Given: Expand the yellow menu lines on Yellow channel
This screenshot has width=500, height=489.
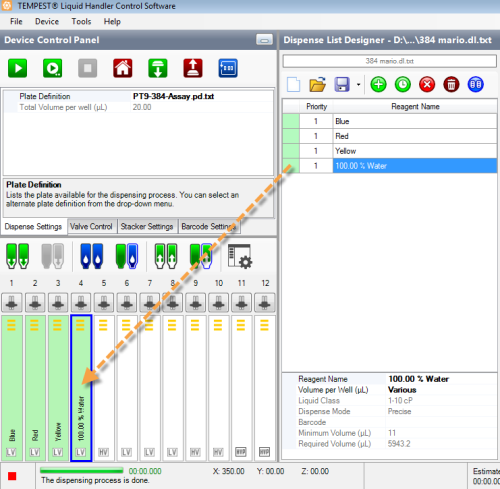Looking at the screenshot, I should [x=57, y=325].
